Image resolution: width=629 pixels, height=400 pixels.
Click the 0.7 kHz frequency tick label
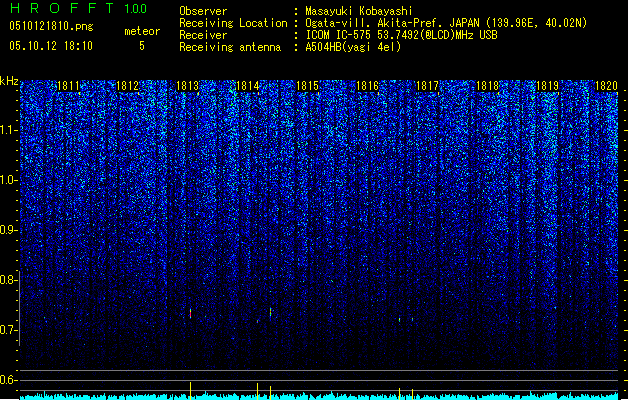[x=8, y=330]
